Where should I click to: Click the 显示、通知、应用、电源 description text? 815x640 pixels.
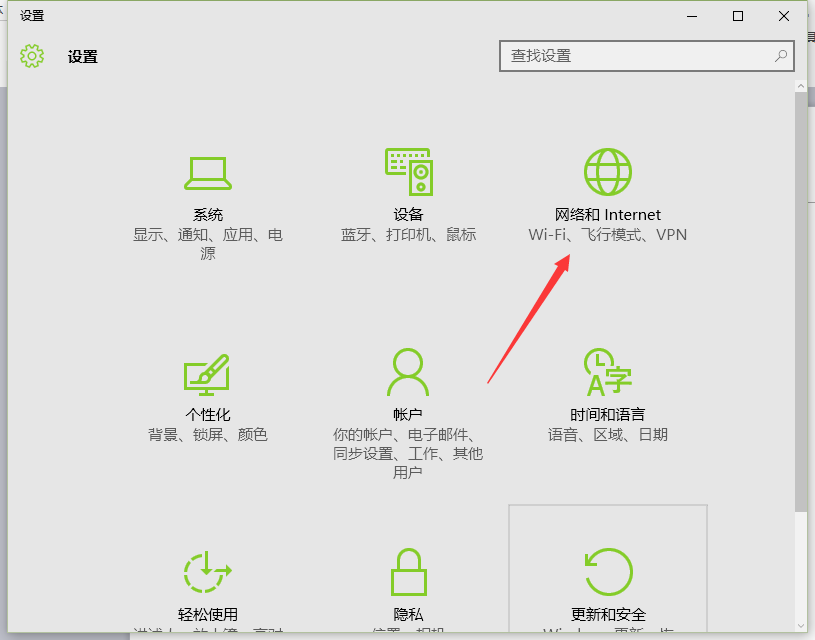tap(208, 244)
